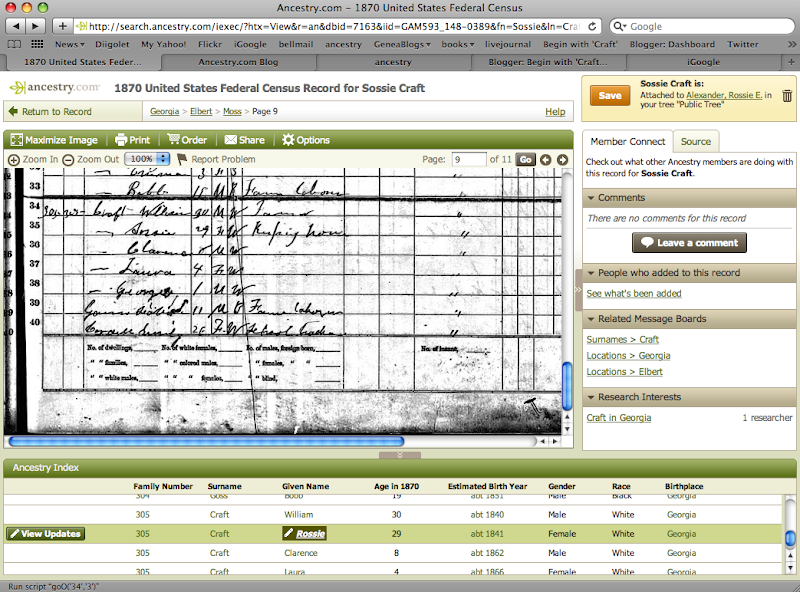
Task: Order a copy via Order cart
Action: (187, 140)
